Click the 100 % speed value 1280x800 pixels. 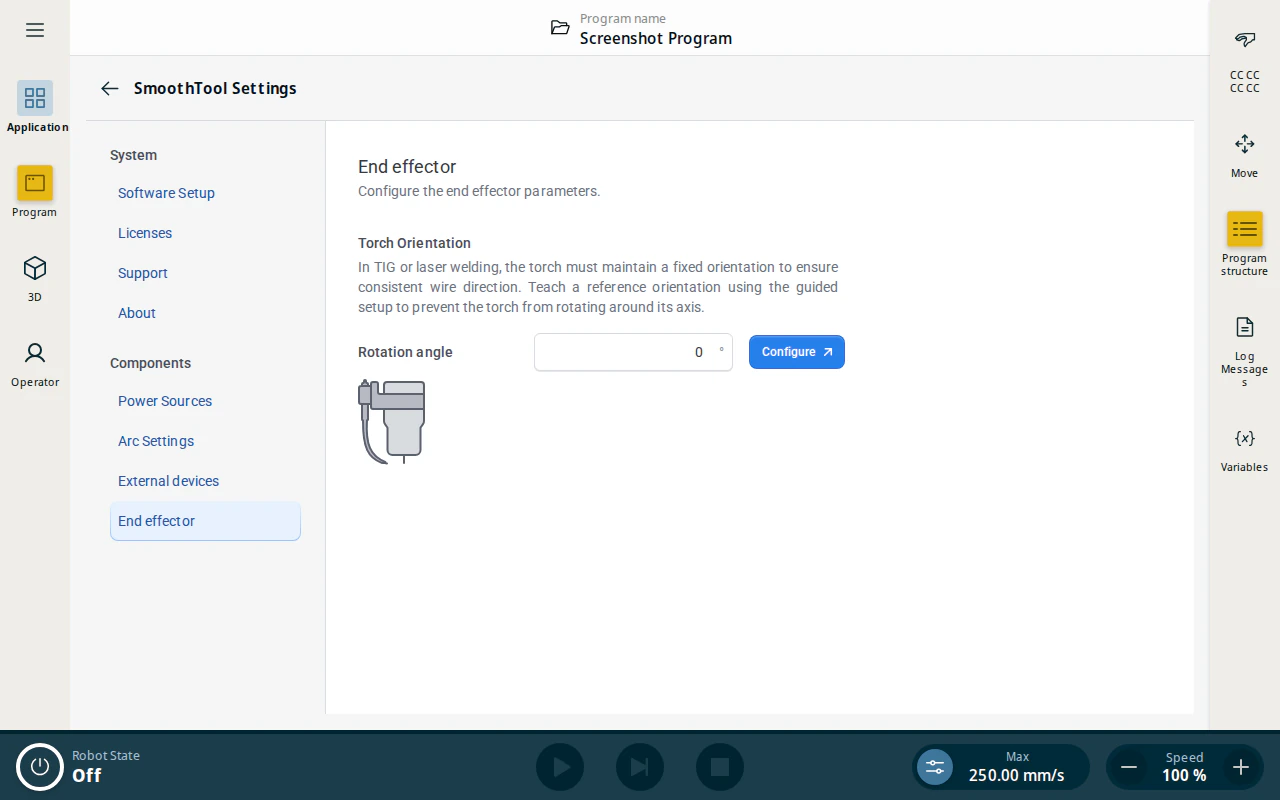tap(1184, 775)
